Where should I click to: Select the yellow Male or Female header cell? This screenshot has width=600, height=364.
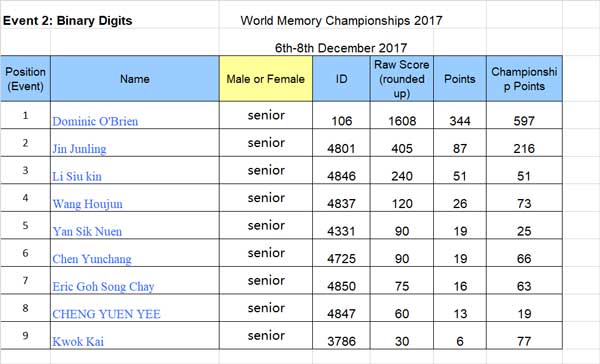(x=266, y=79)
